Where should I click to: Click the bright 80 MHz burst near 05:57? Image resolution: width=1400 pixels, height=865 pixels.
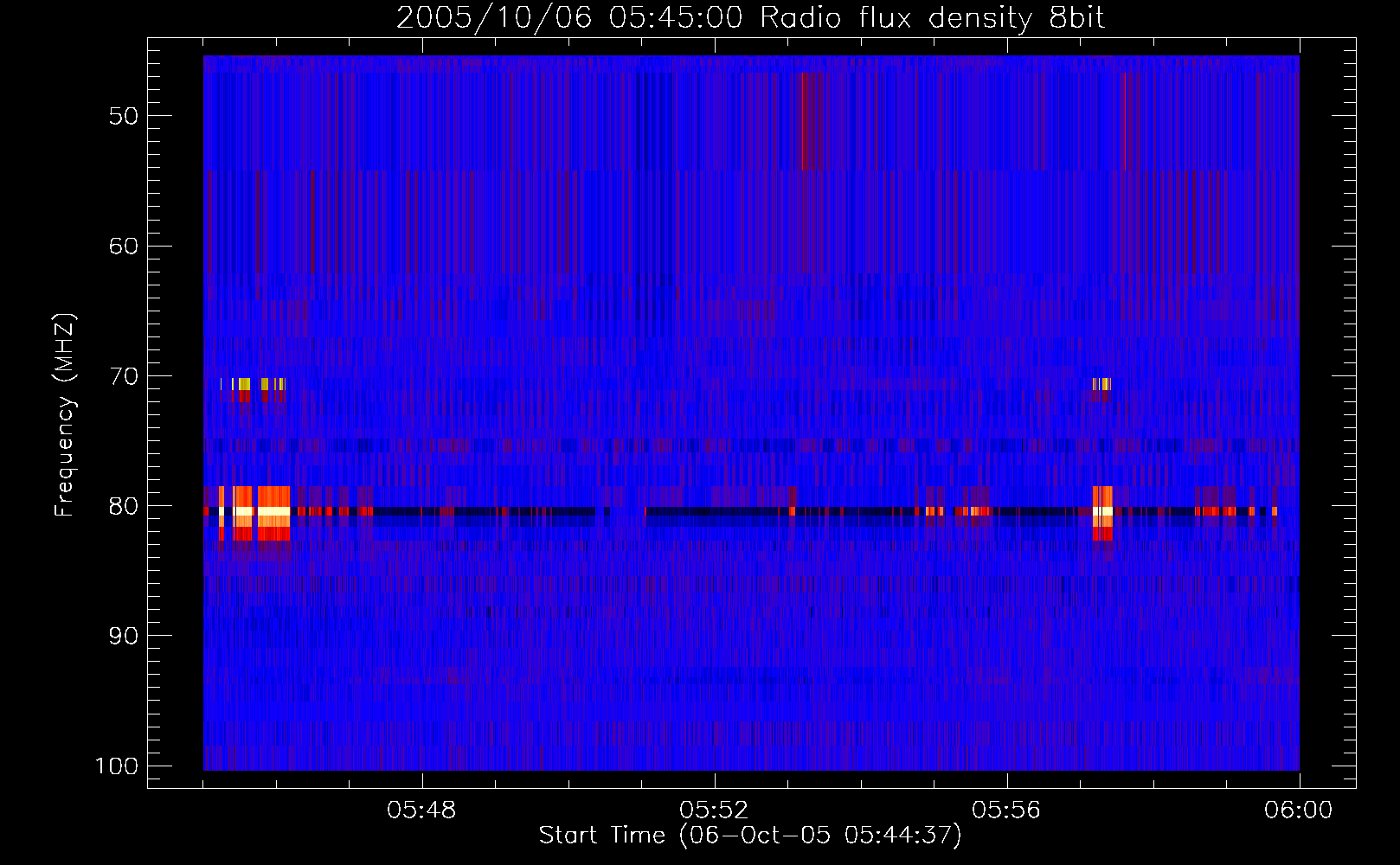click(x=1102, y=513)
